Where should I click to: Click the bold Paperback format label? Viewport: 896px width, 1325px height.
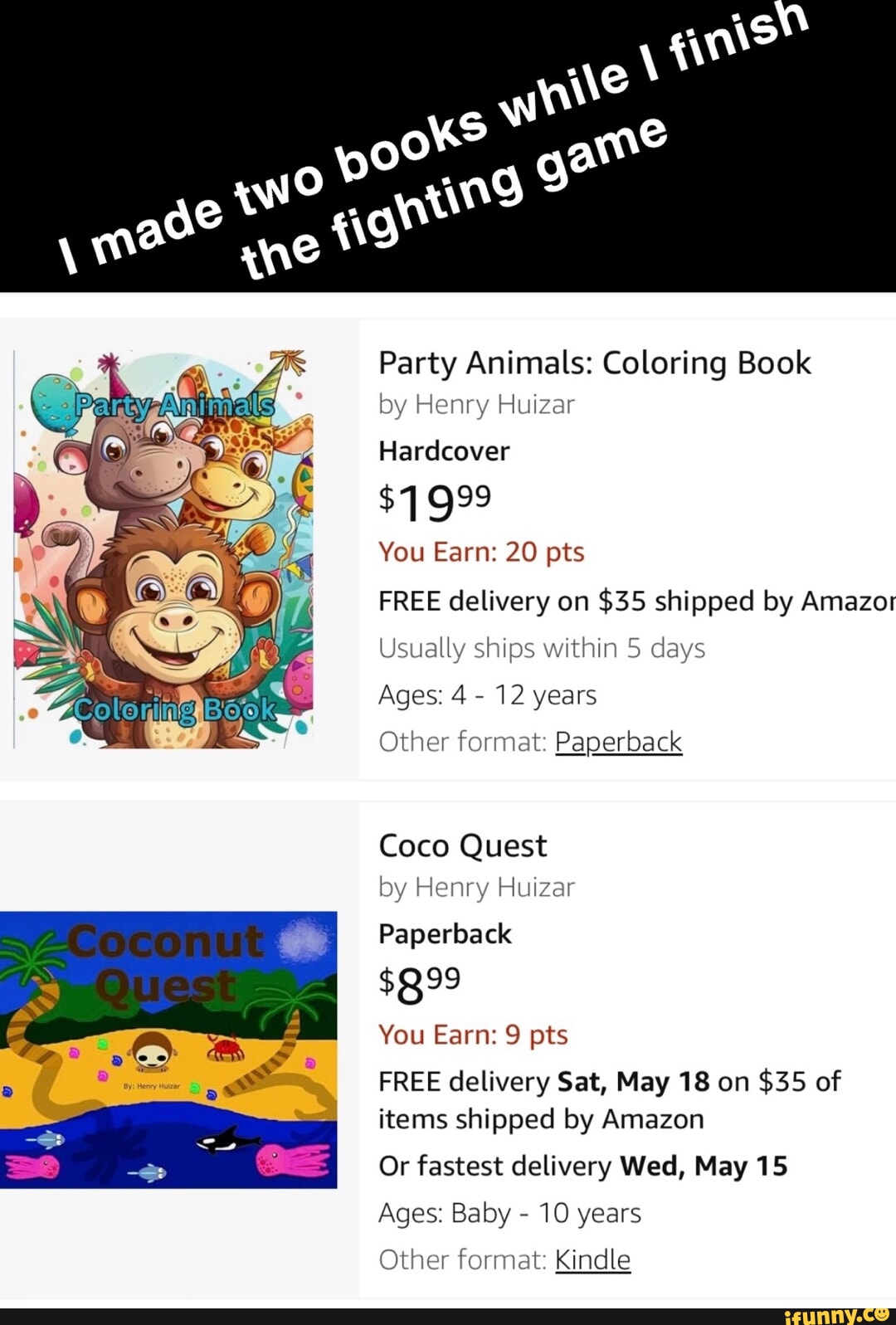445,934
